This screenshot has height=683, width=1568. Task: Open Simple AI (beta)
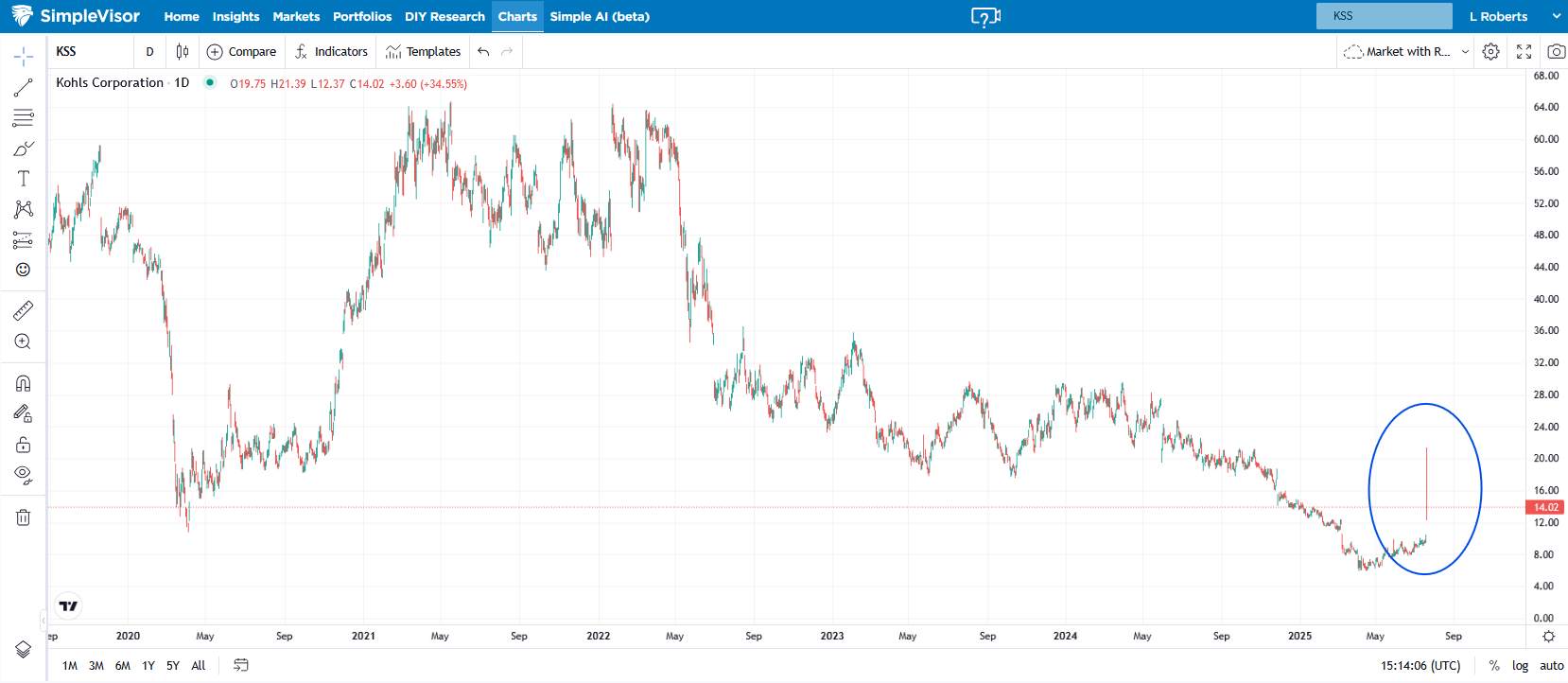pos(600,17)
